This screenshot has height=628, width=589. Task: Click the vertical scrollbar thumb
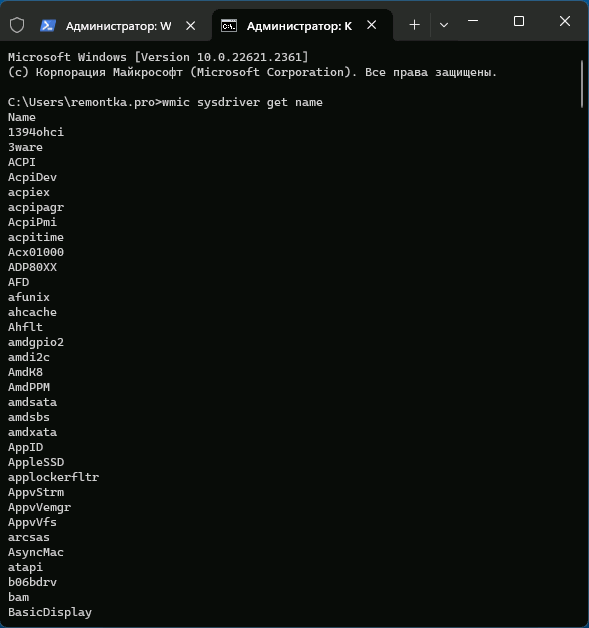coord(582,84)
